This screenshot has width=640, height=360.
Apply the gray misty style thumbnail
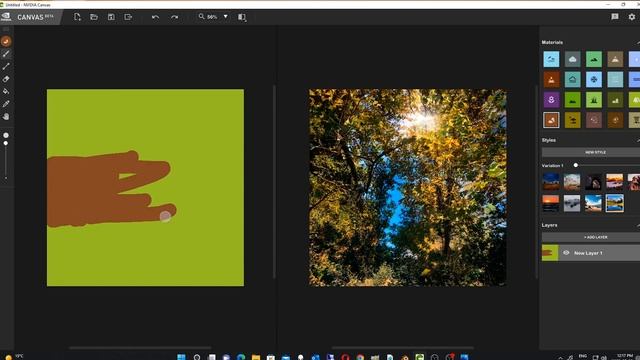572,203
